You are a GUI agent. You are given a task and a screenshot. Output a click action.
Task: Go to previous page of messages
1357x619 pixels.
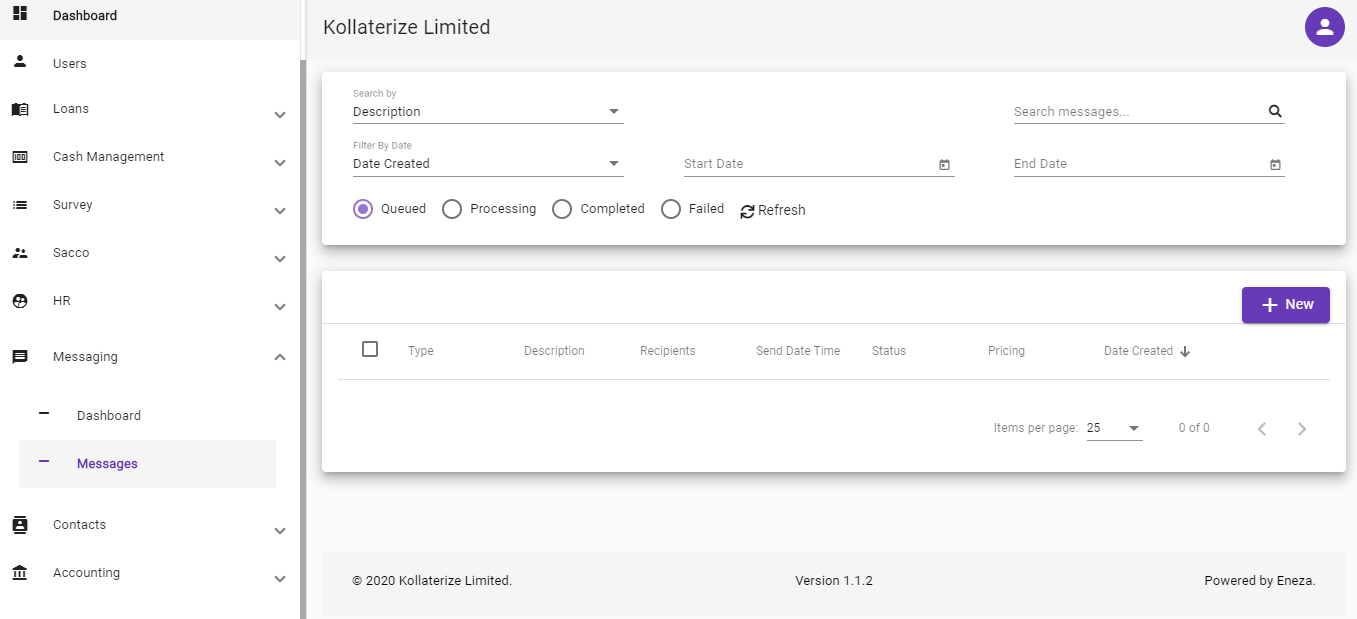click(x=1262, y=429)
